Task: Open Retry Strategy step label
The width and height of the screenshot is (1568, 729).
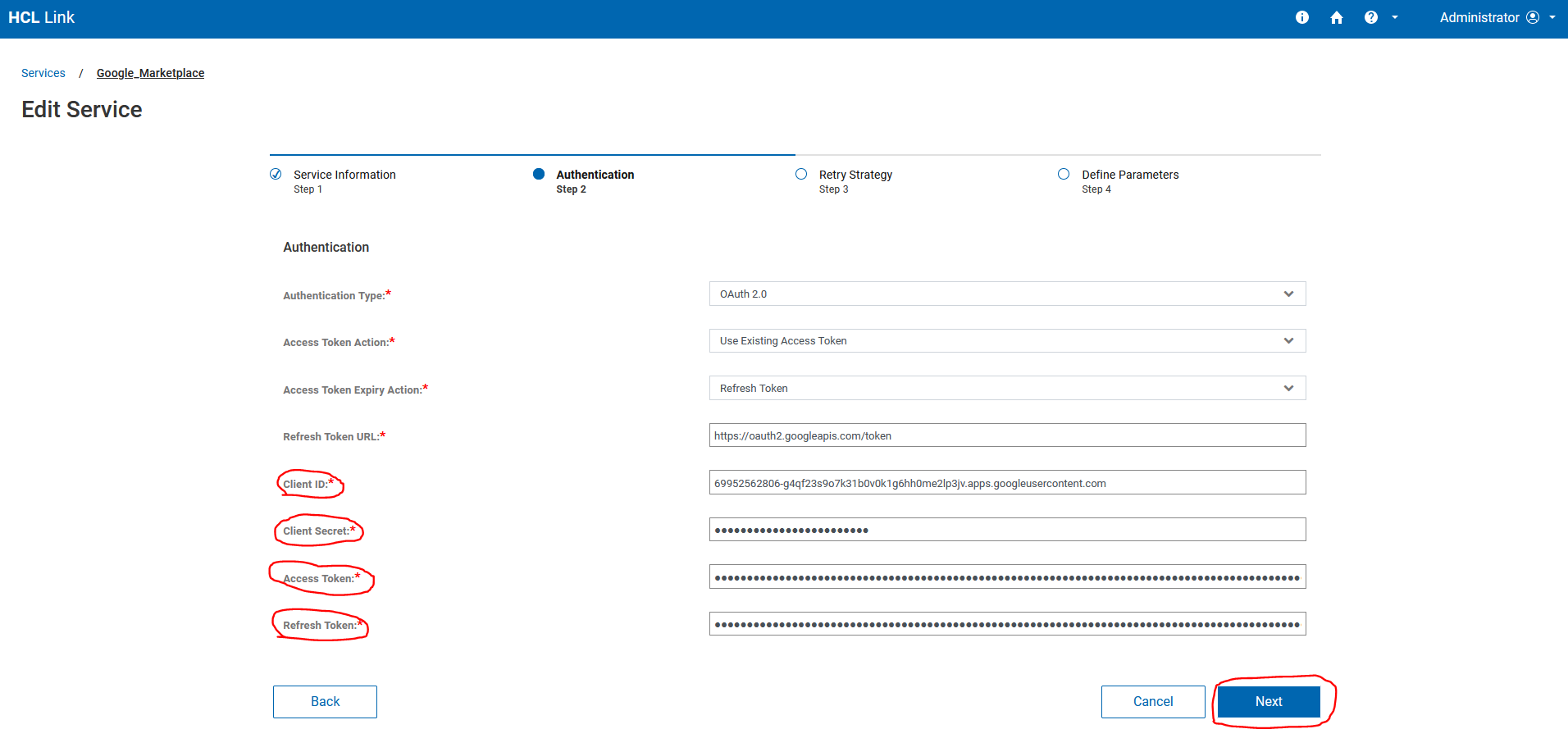Action: (855, 175)
